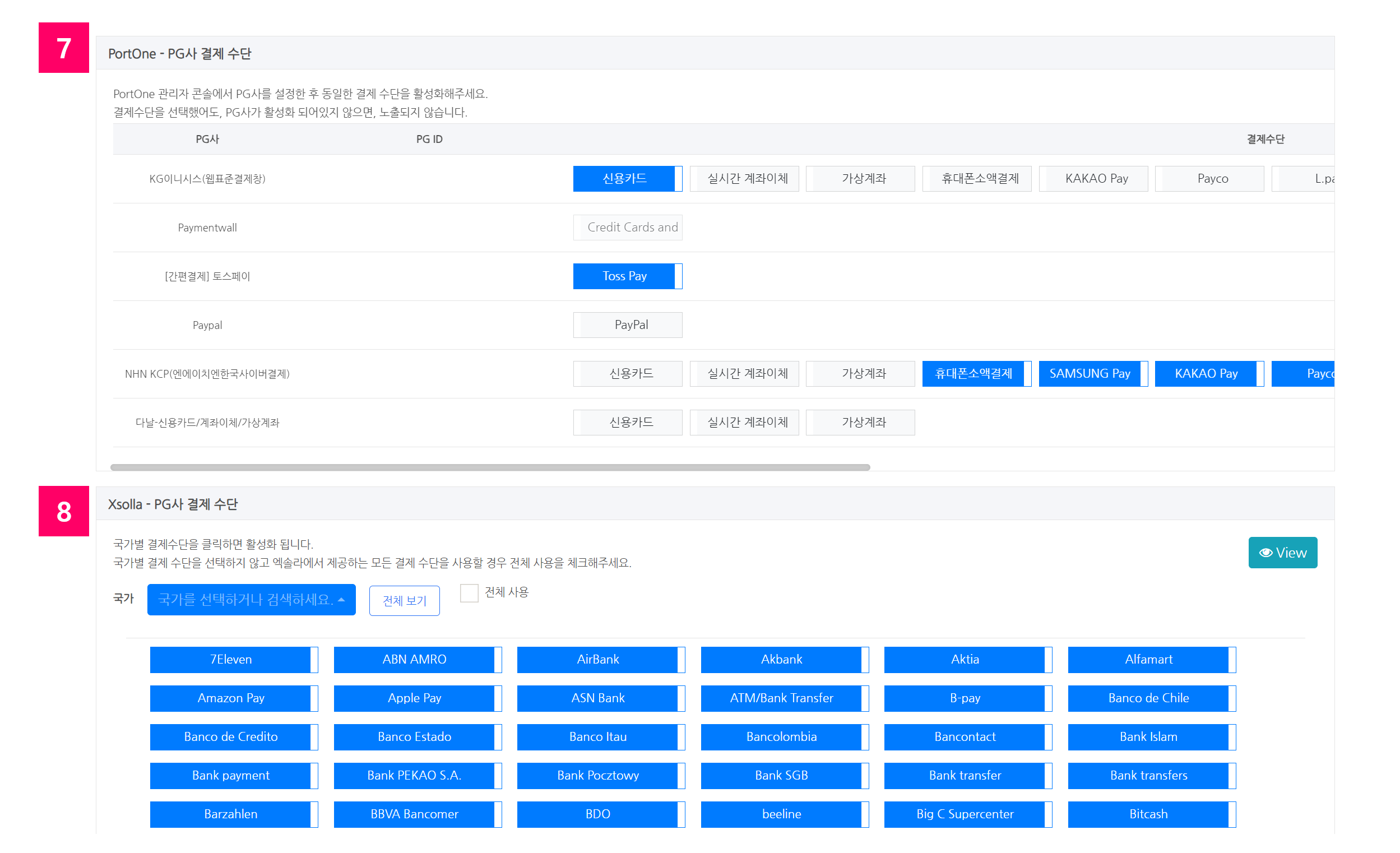Toggle the Banco Estado method
Image resolution: width=1400 pixels, height=853 pixels.
pos(418,737)
